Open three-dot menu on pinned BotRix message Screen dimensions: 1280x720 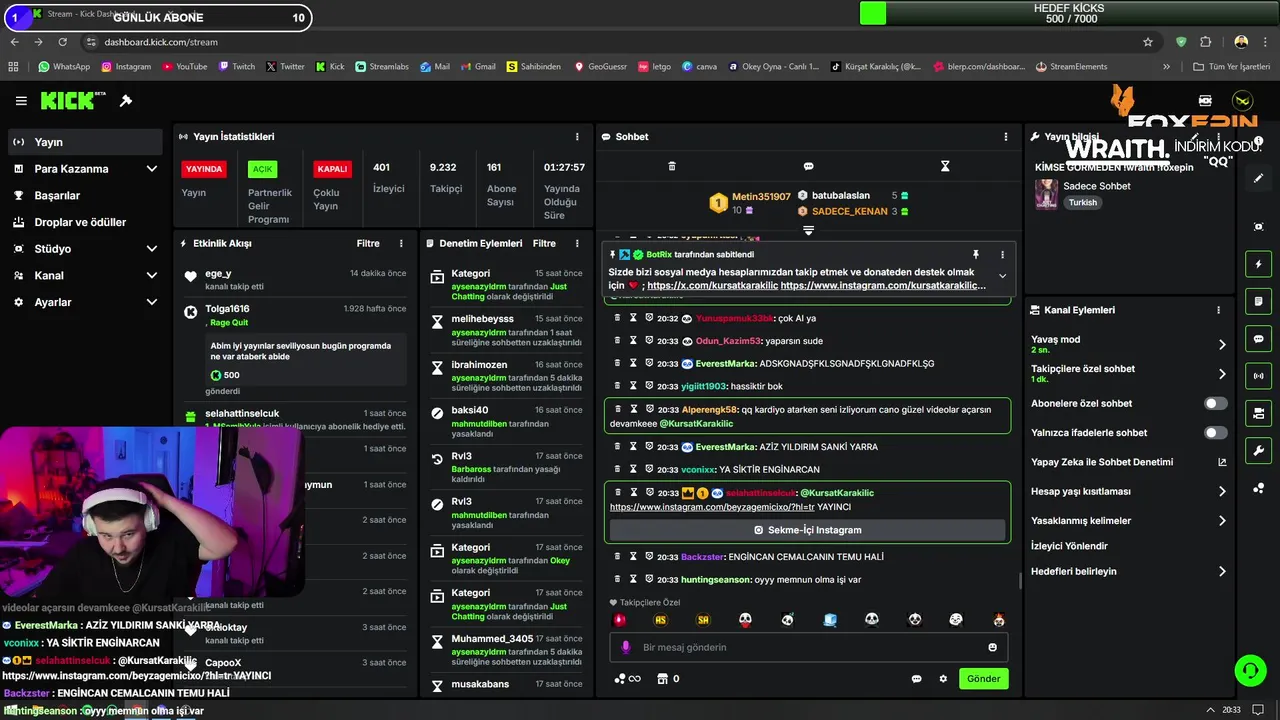pos(1002,255)
